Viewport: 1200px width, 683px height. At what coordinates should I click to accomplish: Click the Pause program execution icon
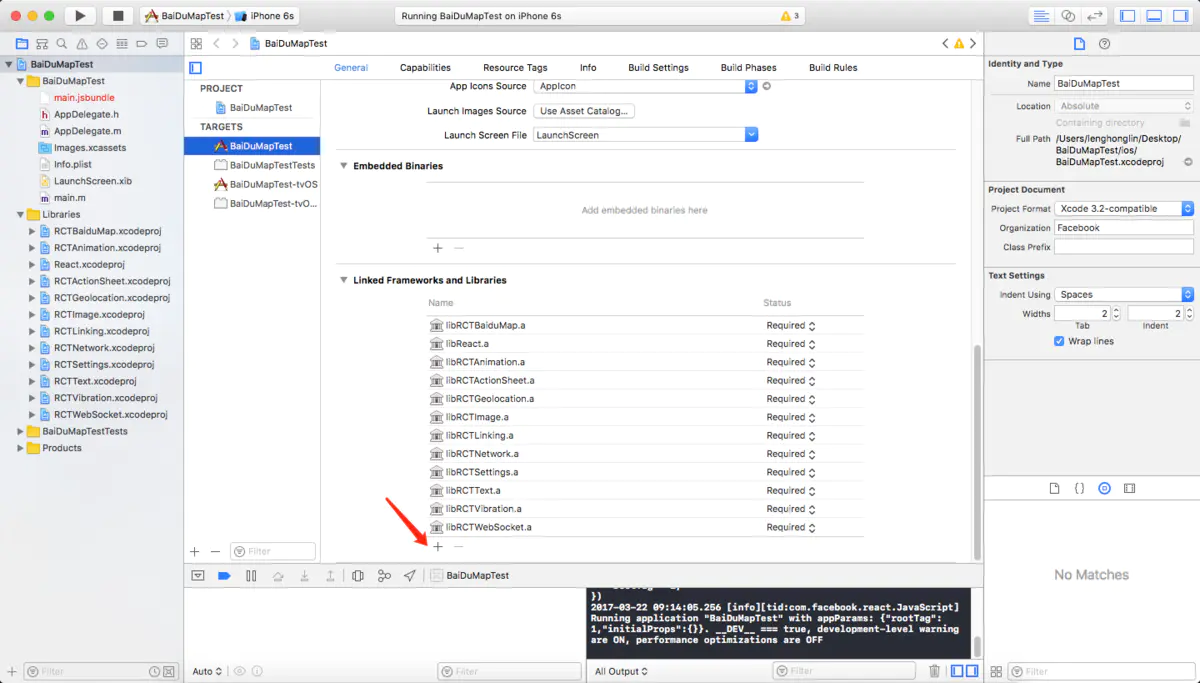click(251, 576)
